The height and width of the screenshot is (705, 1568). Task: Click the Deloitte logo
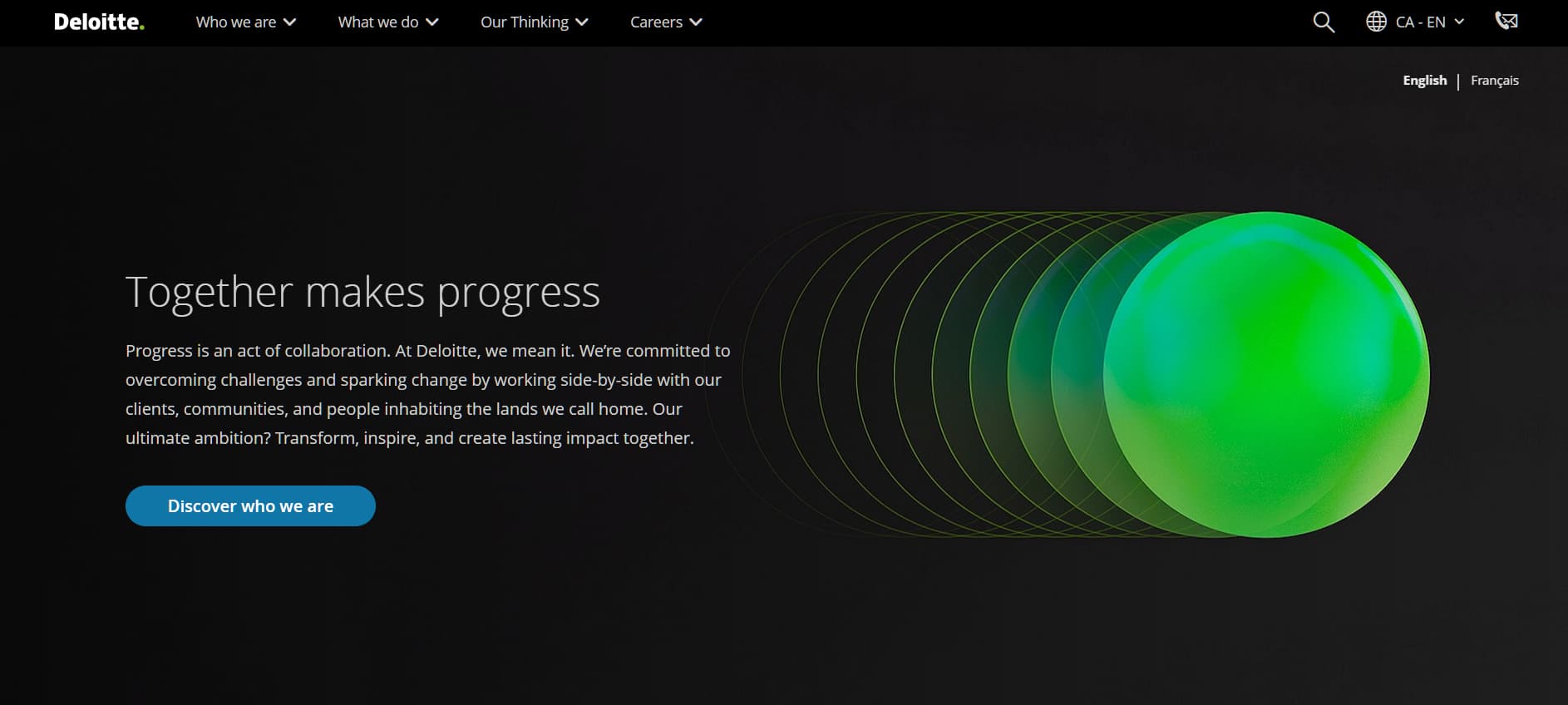click(x=99, y=22)
